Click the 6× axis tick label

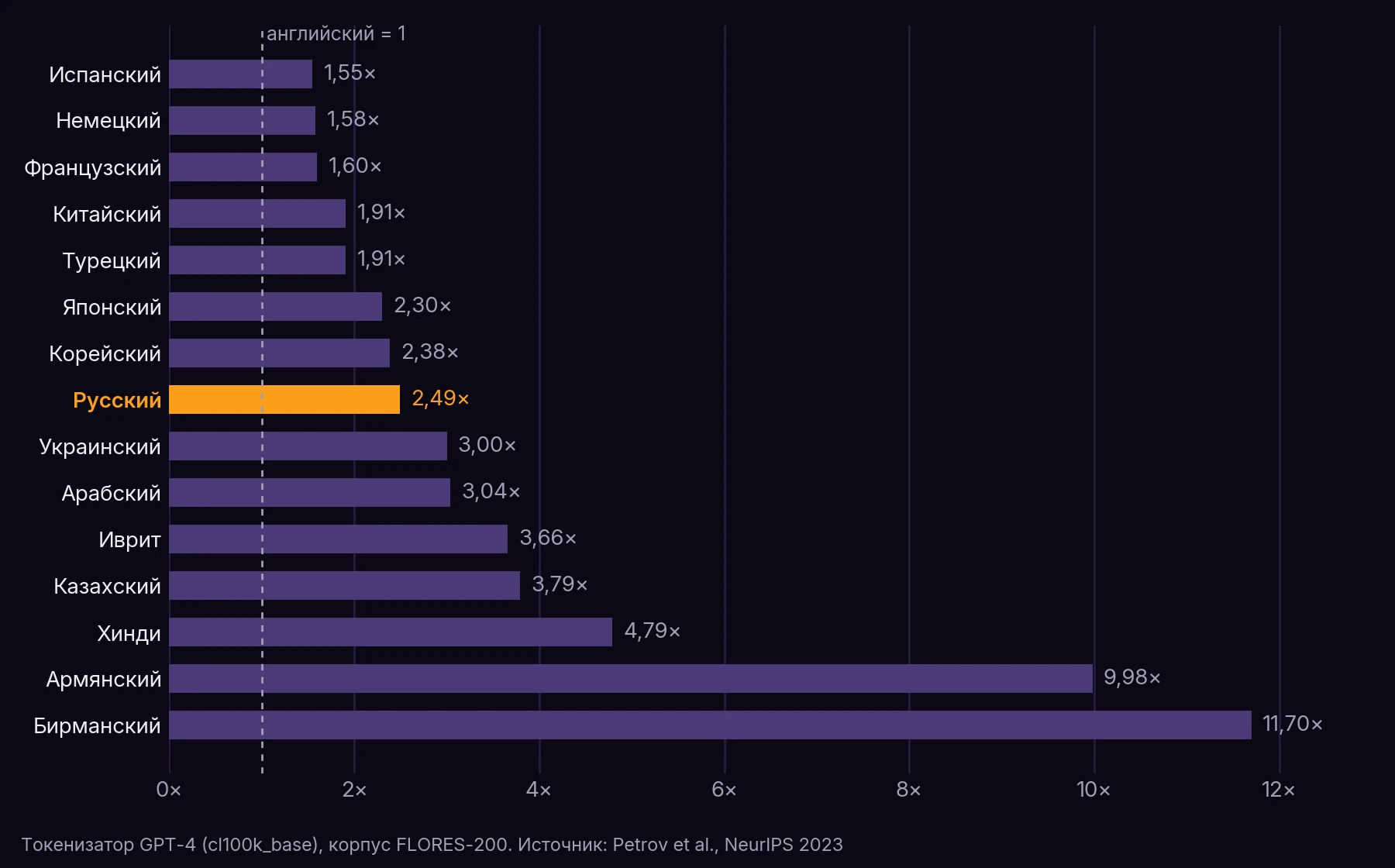pos(724,790)
